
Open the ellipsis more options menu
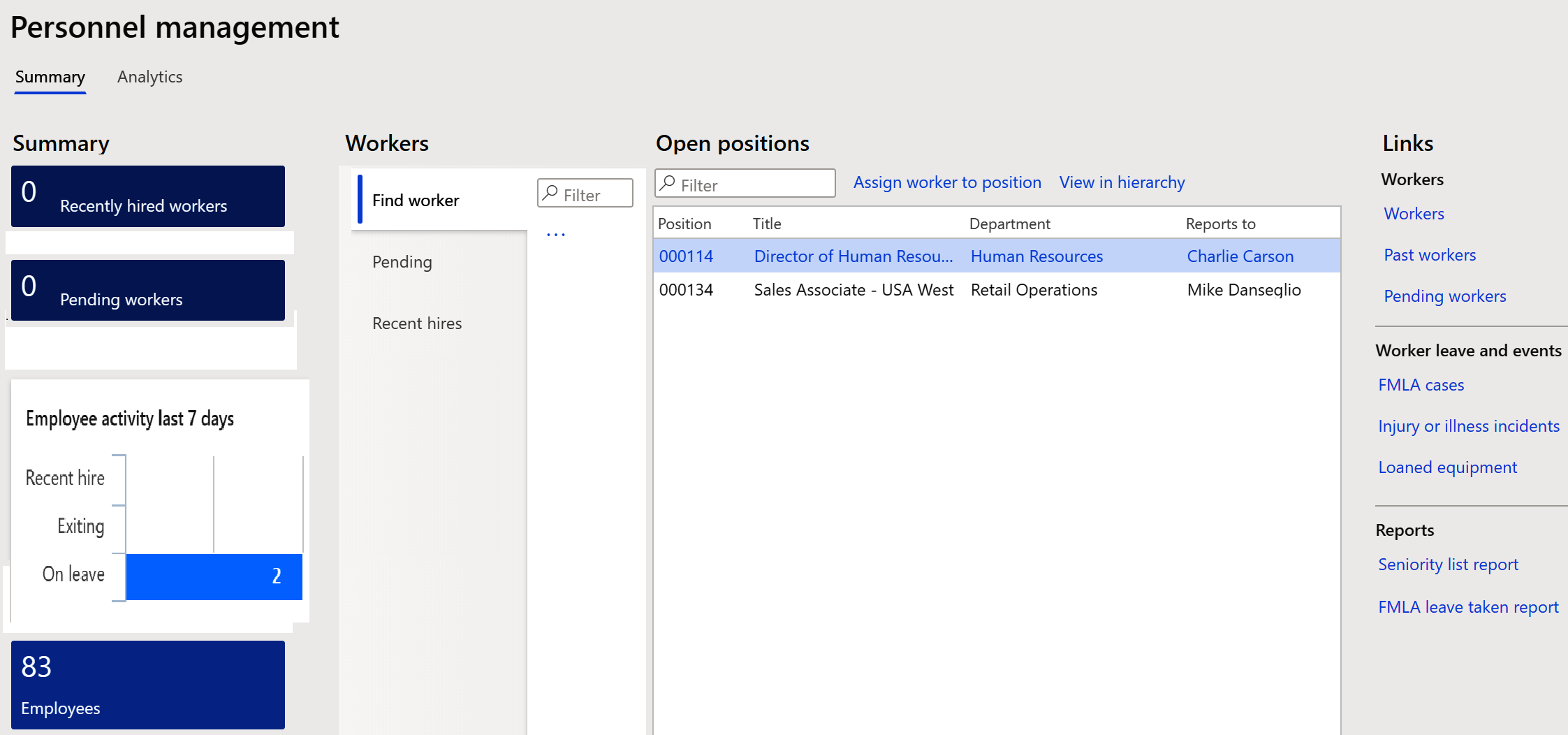(556, 235)
